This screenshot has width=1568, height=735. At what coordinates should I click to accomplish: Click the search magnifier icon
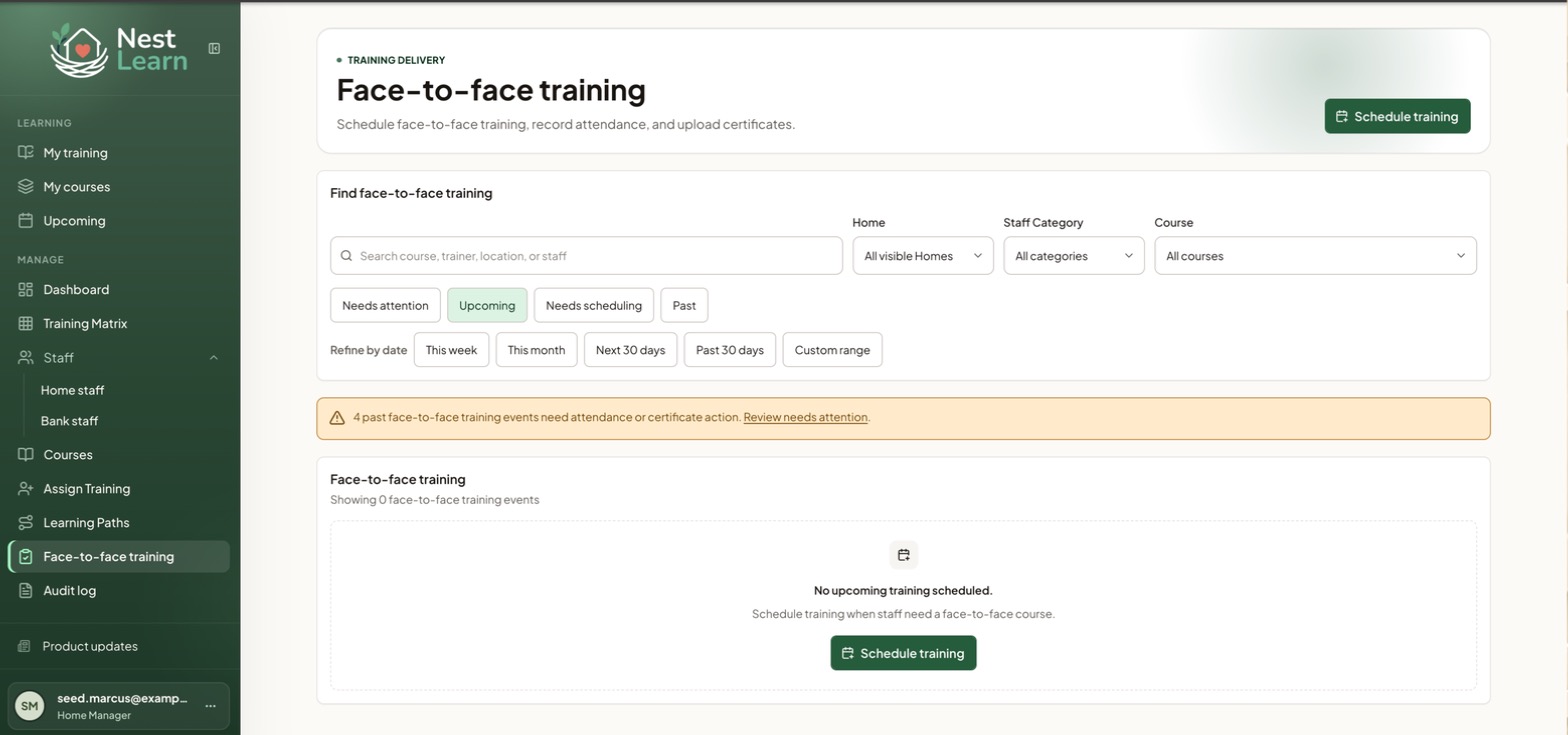(x=346, y=256)
